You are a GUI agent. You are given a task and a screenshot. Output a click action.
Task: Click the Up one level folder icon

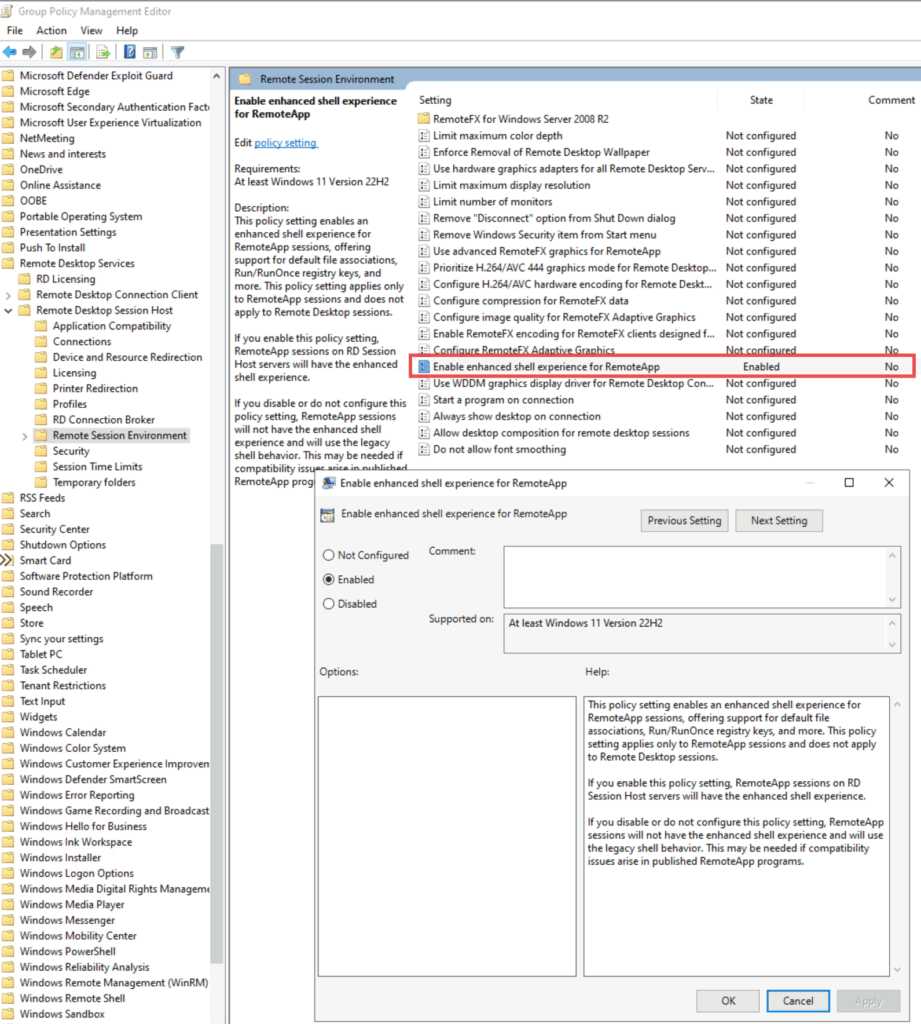[x=56, y=52]
